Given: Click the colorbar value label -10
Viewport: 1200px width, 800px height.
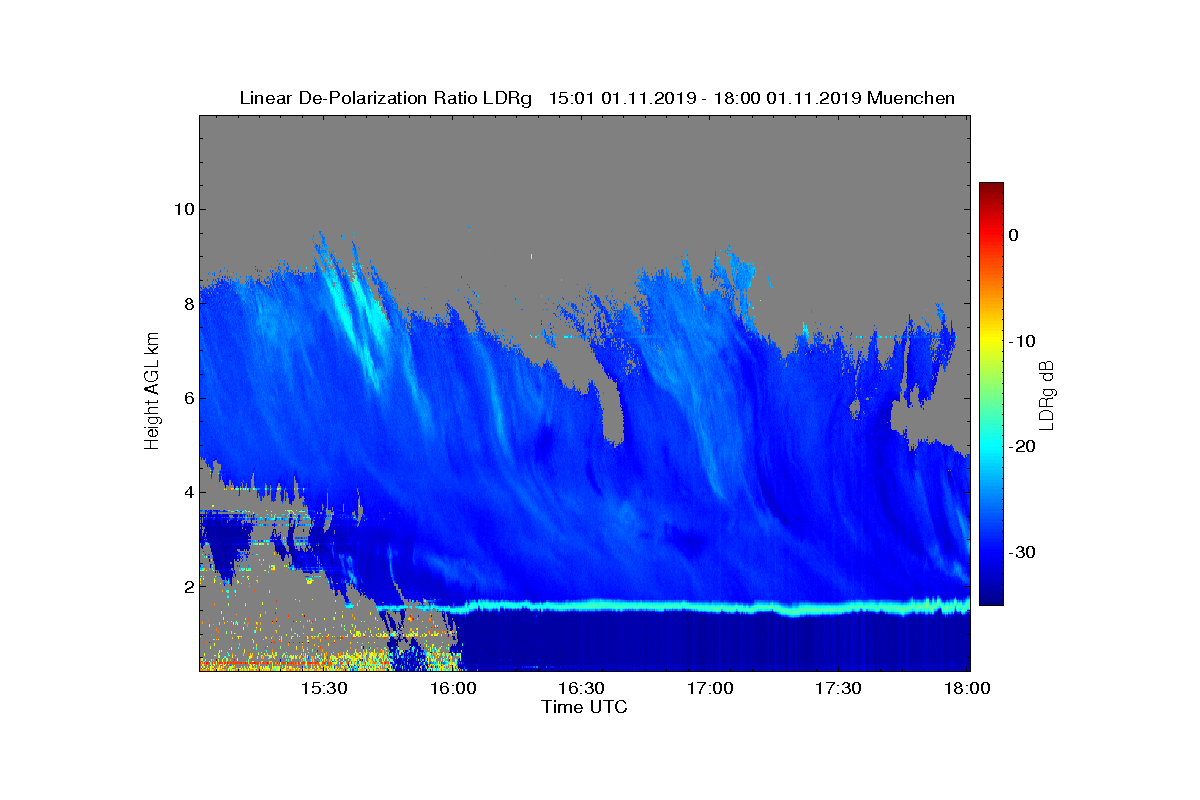Looking at the screenshot, I should coord(1021,341).
